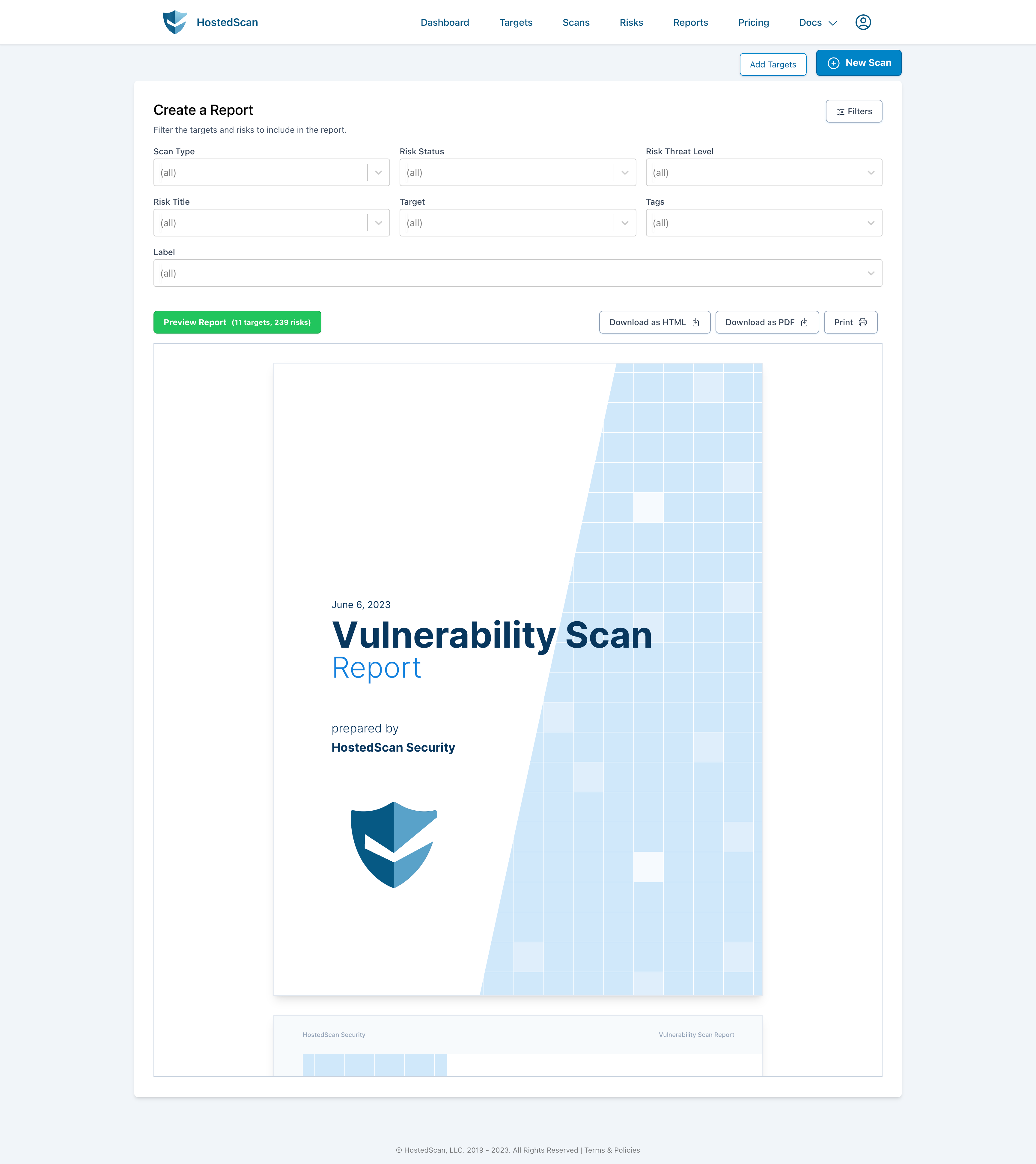Viewport: 1036px width, 1164px height.
Task: Download the report as PDF
Action: pos(766,322)
